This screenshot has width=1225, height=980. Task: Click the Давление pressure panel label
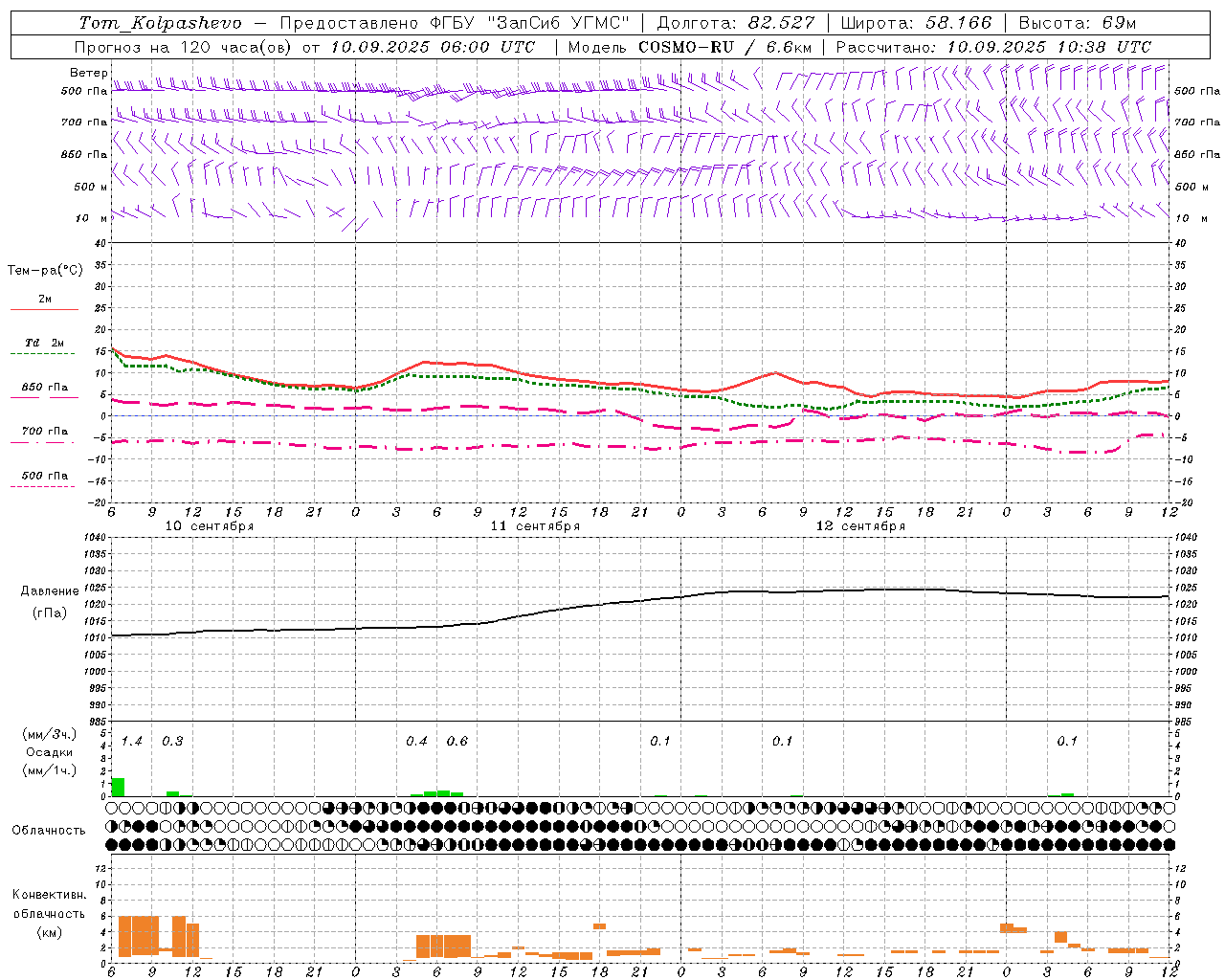[50, 591]
